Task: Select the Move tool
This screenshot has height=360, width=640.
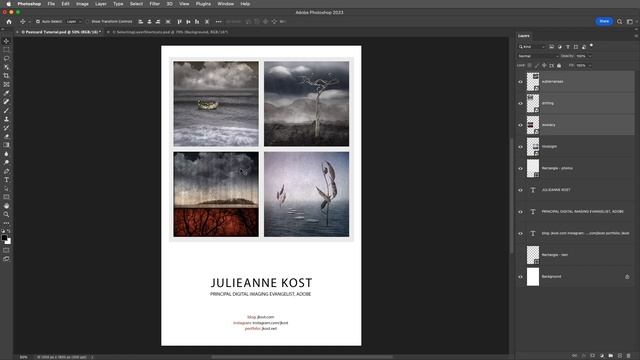Action: pyautogui.click(x=6, y=41)
